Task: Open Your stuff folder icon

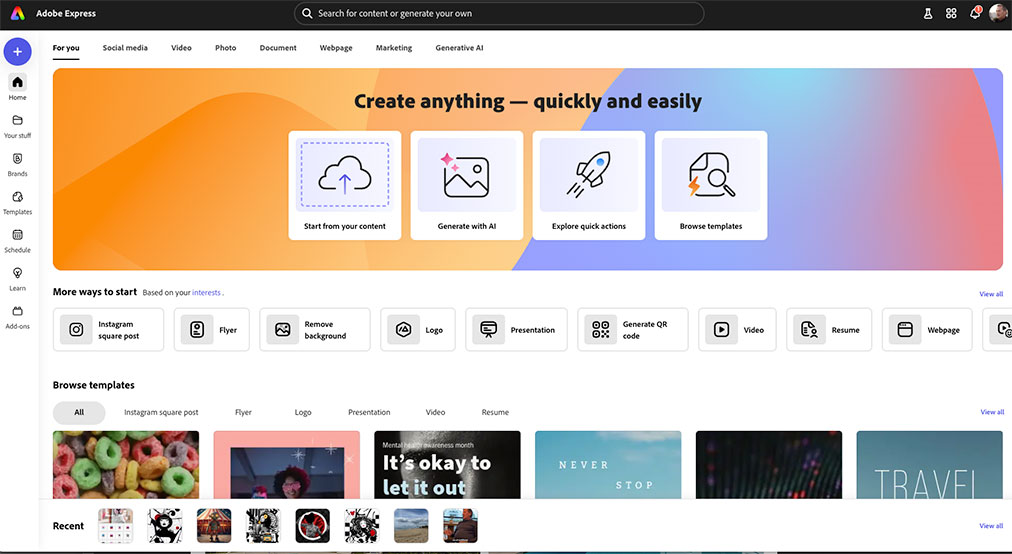Action: click(17, 120)
